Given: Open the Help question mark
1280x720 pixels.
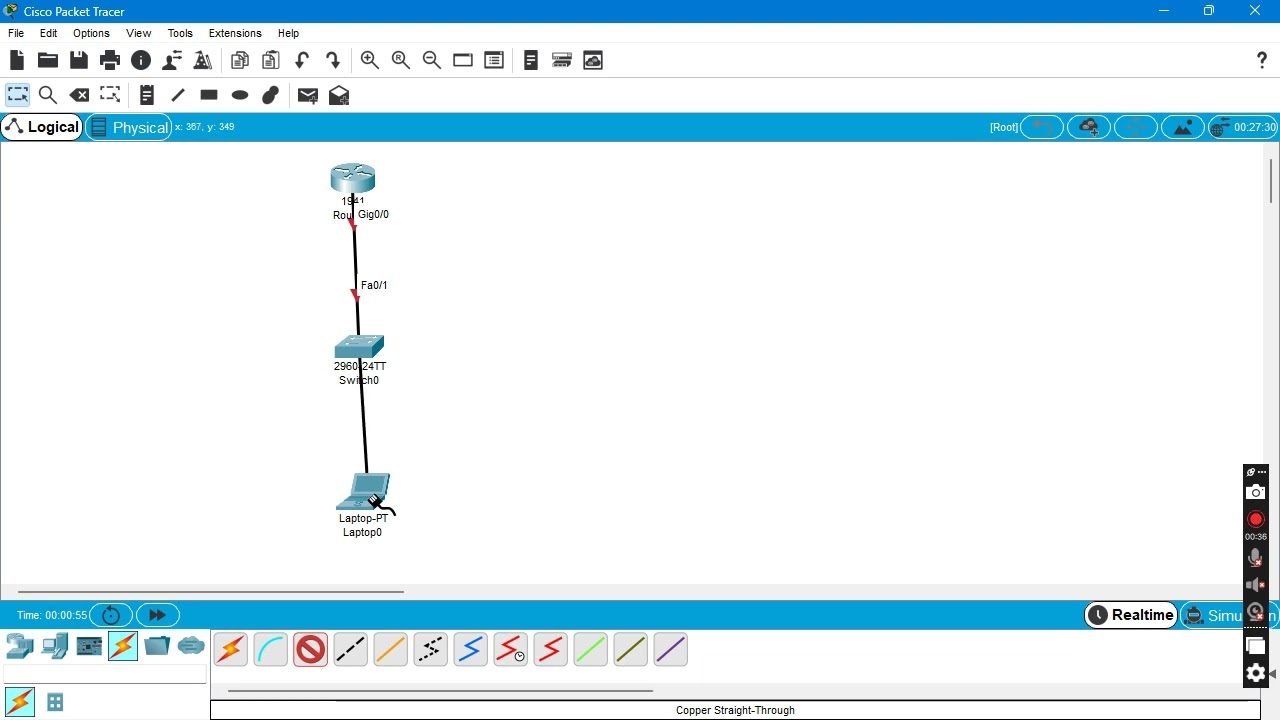Looking at the screenshot, I should click(x=1262, y=60).
